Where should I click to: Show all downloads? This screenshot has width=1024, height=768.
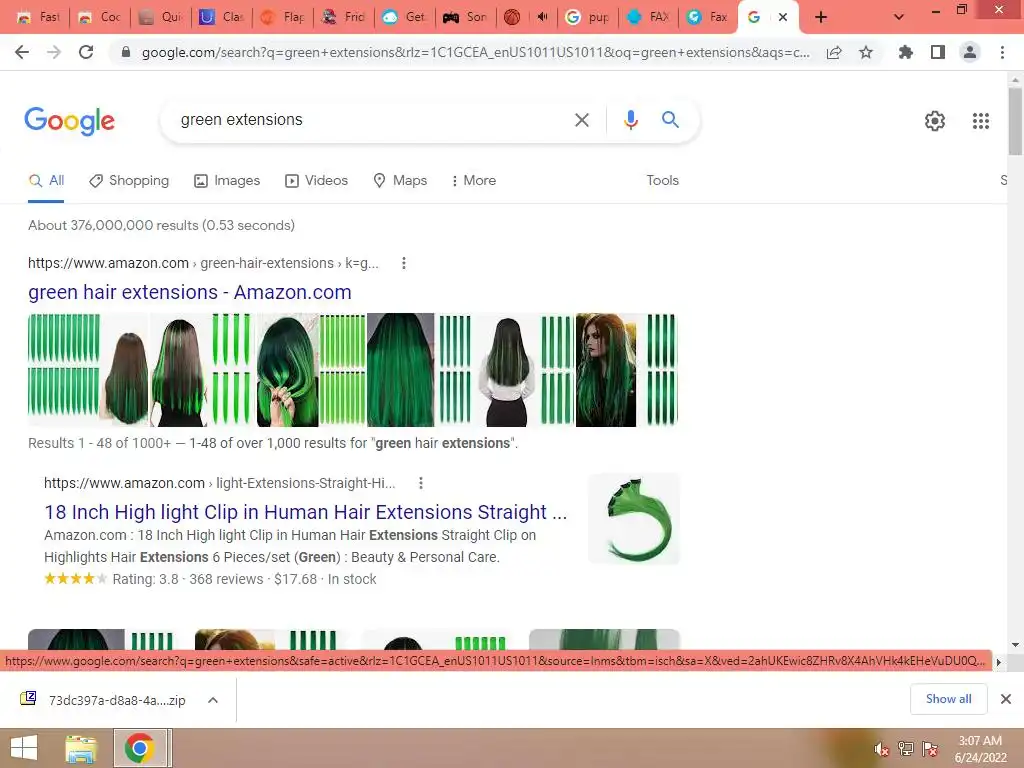(x=948, y=699)
